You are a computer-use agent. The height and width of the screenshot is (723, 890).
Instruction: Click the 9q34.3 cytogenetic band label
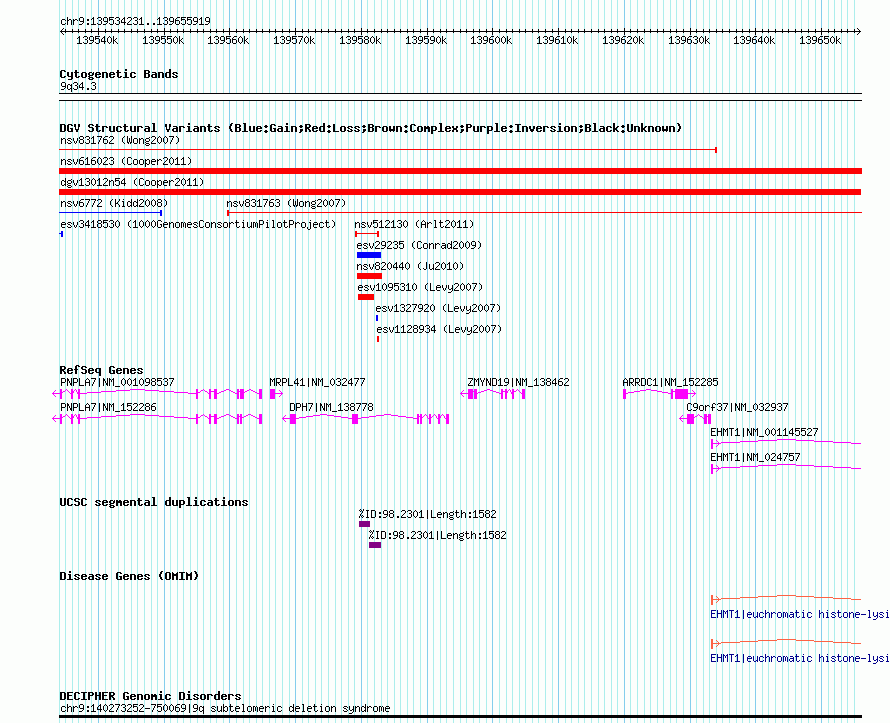[x=78, y=86]
